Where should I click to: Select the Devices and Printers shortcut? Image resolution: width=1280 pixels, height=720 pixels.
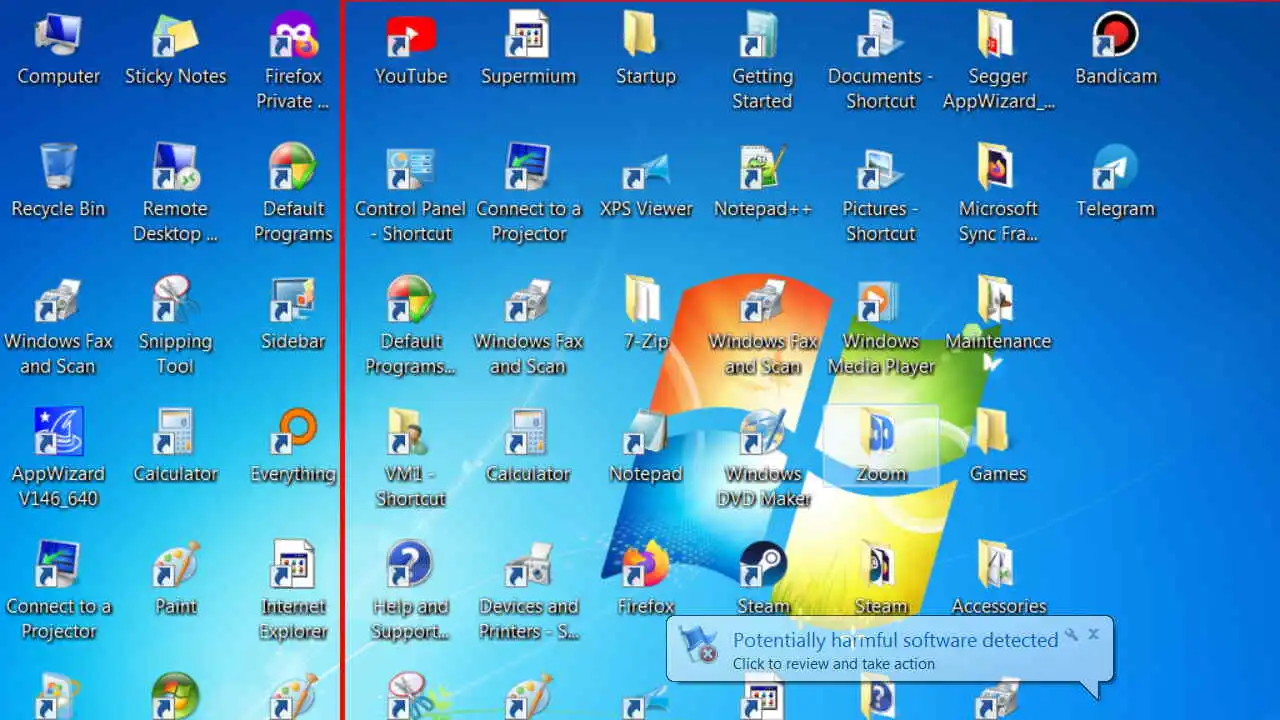pyautogui.click(x=528, y=590)
